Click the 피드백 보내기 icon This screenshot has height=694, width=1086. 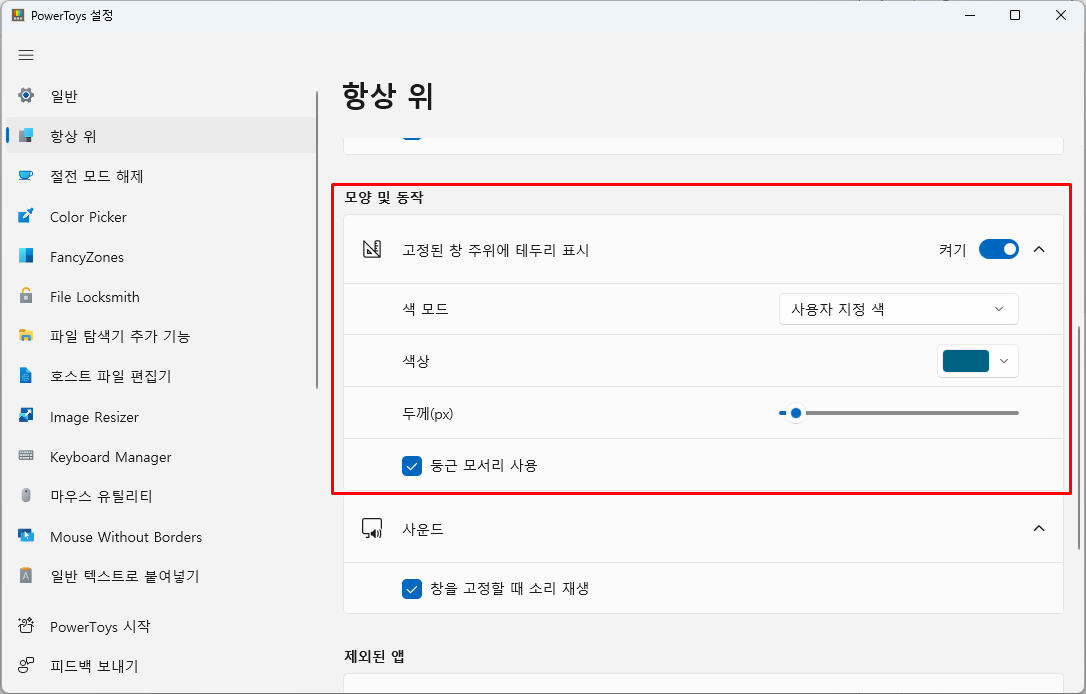pos(26,666)
